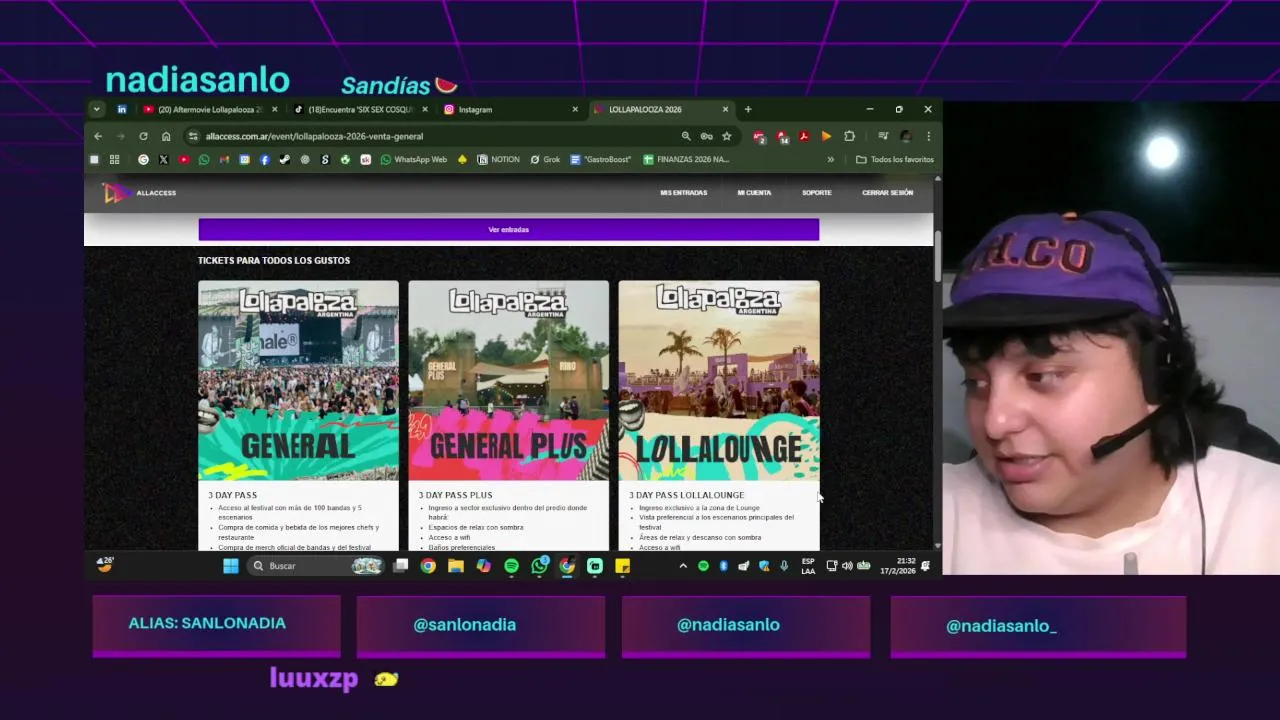The height and width of the screenshot is (720, 1280).
Task: Open the Grok bookmark
Action: 545,159
